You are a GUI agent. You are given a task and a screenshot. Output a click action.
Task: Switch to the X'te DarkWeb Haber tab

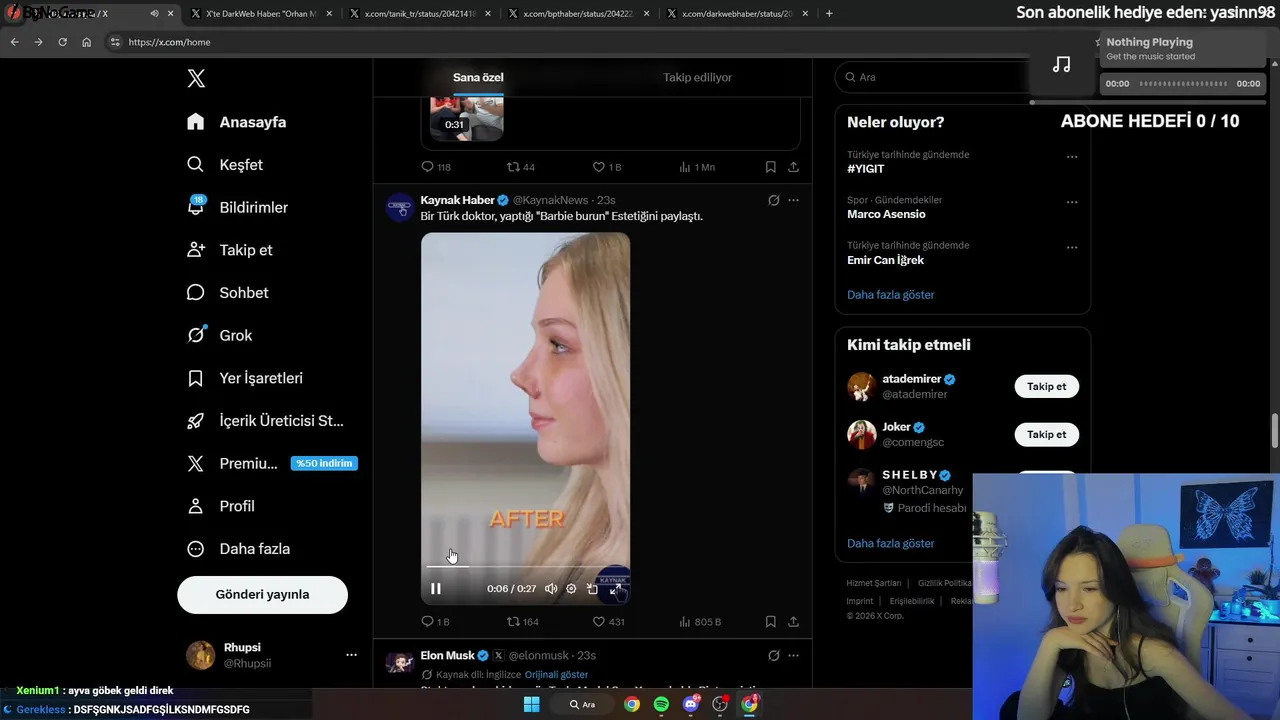tap(260, 14)
